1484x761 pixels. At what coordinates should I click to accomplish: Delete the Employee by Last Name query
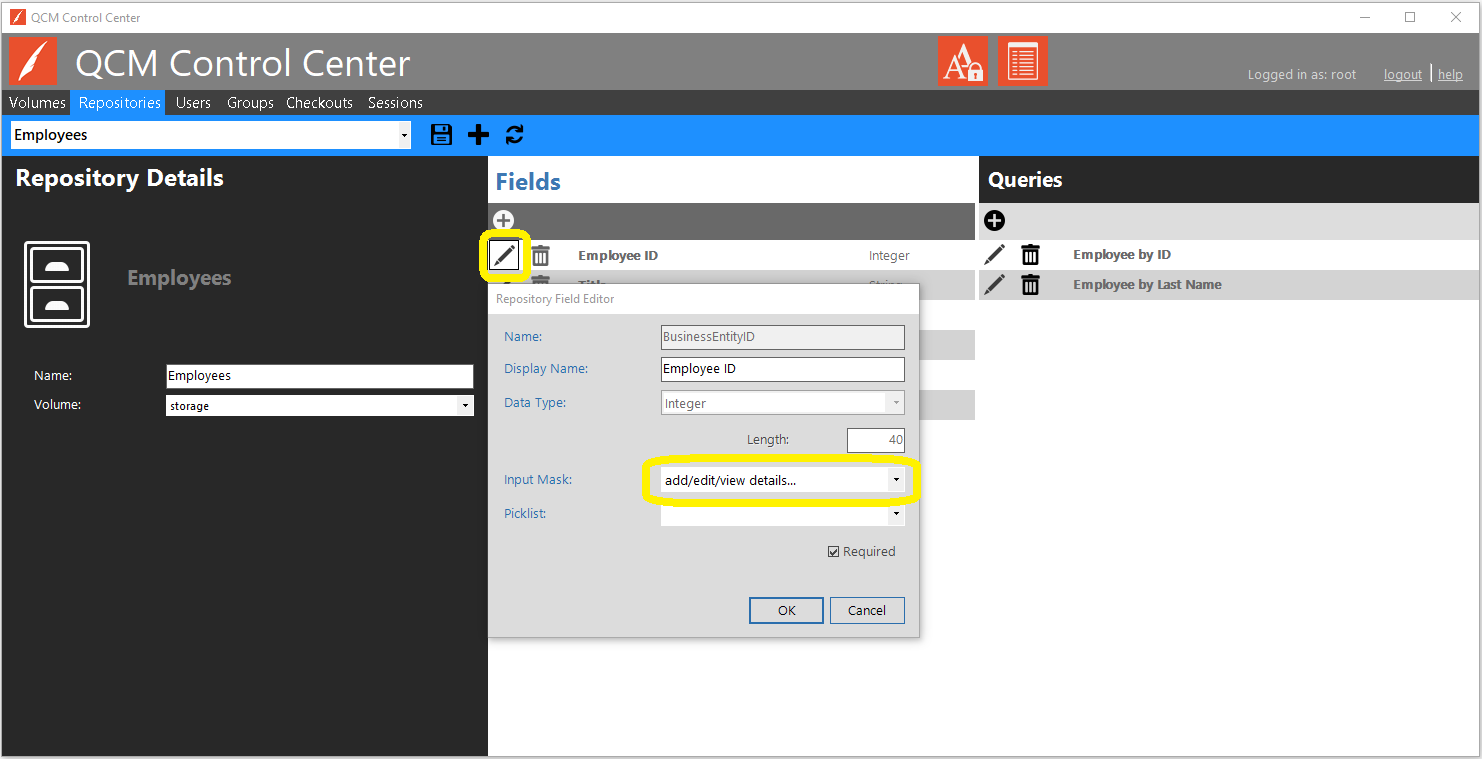(x=1030, y=285)
